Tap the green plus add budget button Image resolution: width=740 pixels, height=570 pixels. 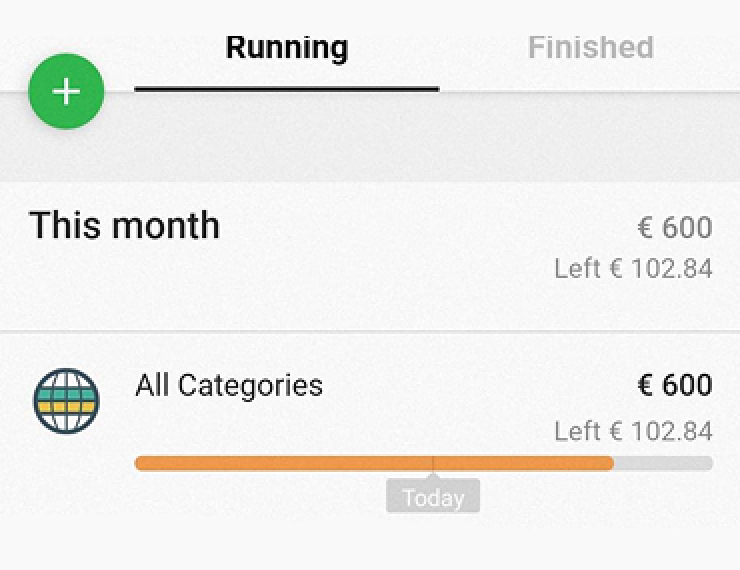coord(66,91)
